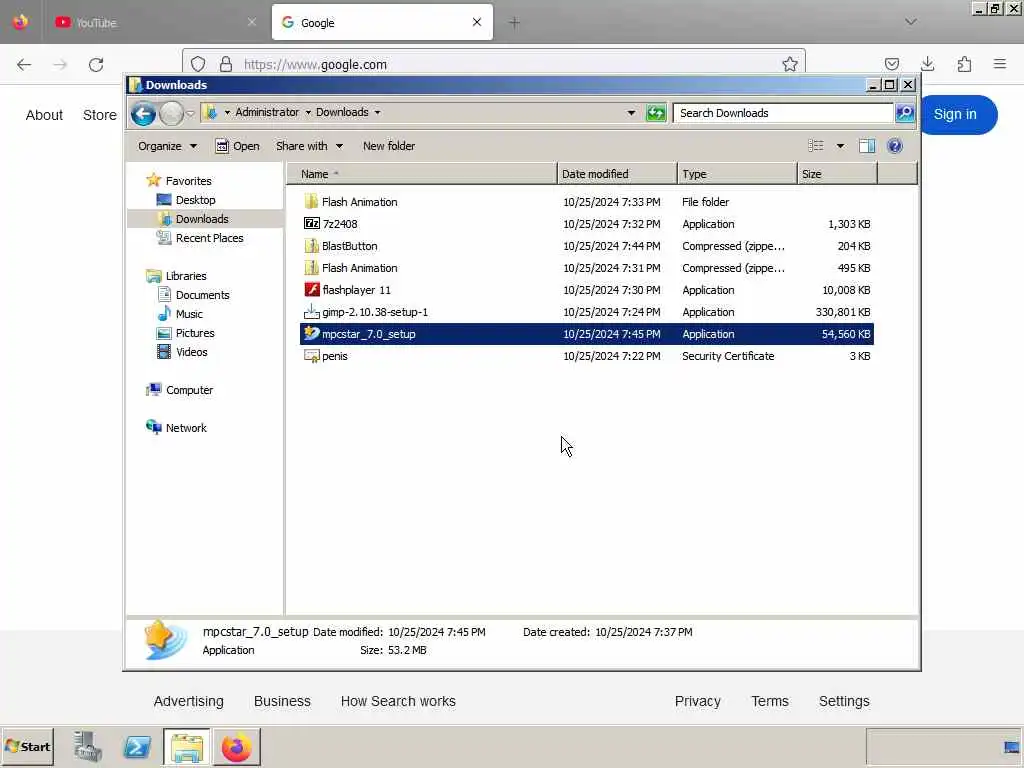Expand the Administrator breadcrumb arrow
The height and width of the screenshot is (768, 1024).
coord(308,112)
